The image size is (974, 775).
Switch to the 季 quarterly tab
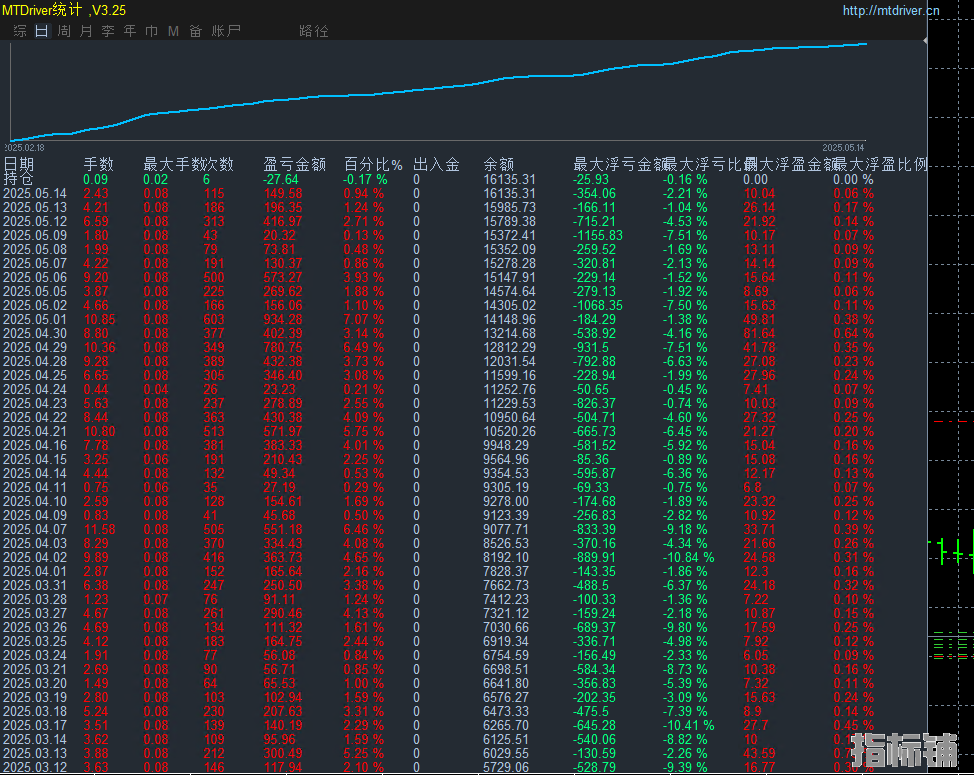(108, 30)
